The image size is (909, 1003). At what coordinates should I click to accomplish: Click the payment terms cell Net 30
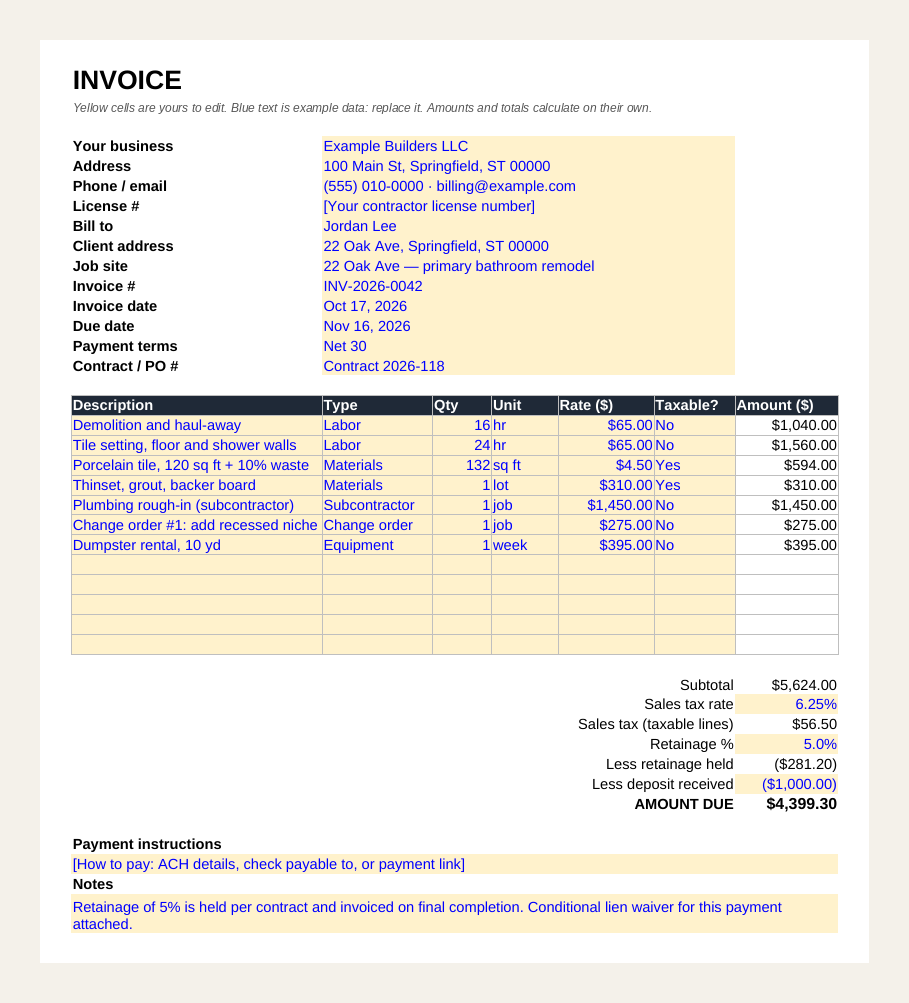coord(528,346)
